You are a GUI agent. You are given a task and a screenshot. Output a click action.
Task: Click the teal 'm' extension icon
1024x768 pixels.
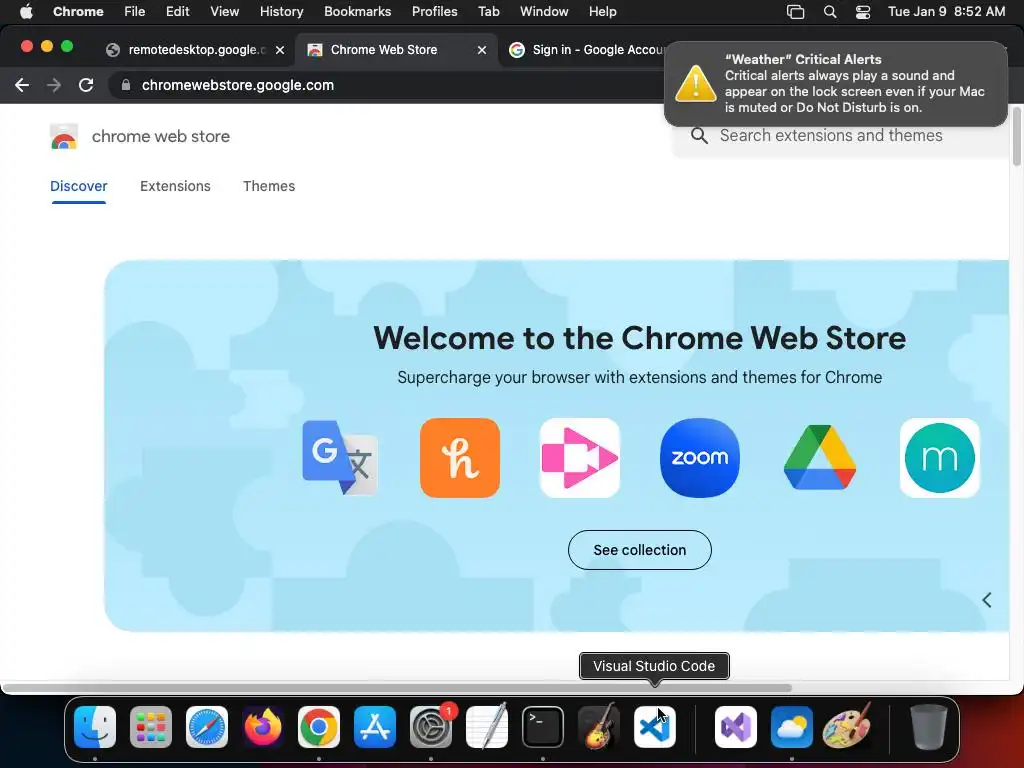coord(940,458)
